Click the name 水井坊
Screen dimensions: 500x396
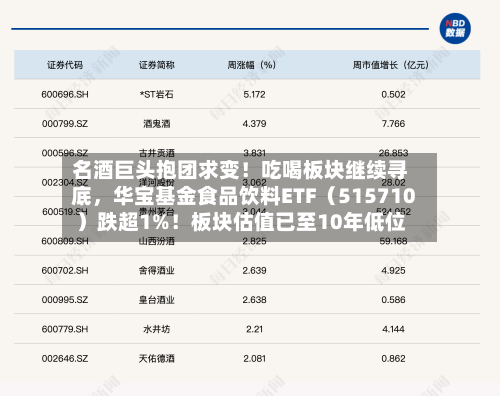[157, 329]
